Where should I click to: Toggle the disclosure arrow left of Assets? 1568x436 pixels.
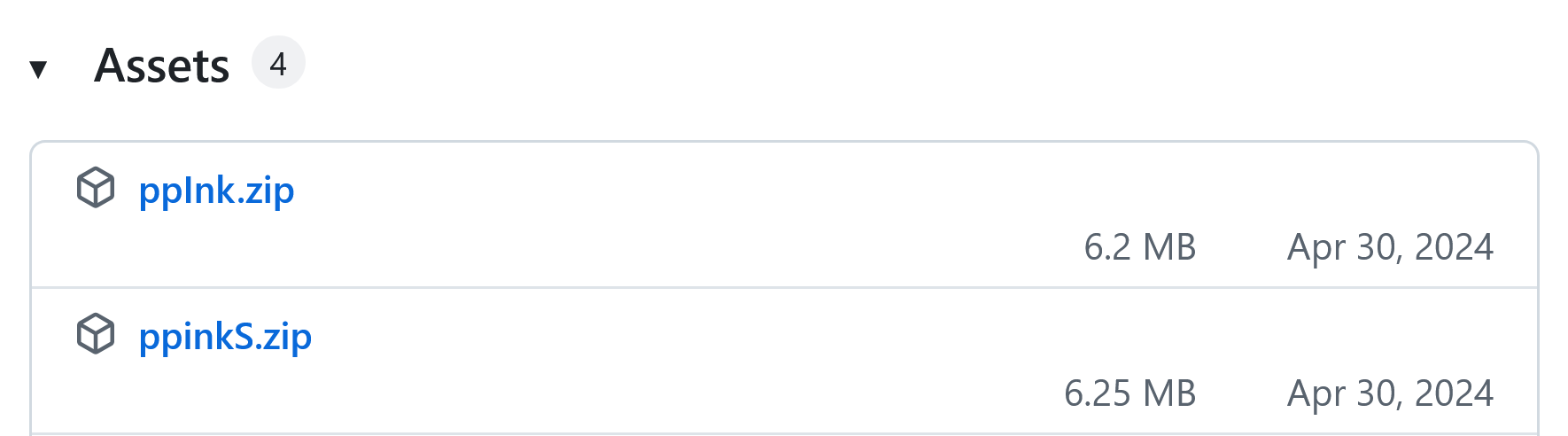tap(38, 68)
